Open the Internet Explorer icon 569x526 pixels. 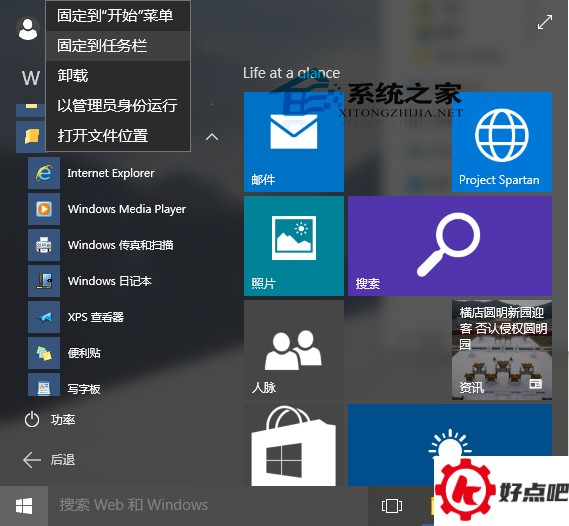[x=44, y=173]
